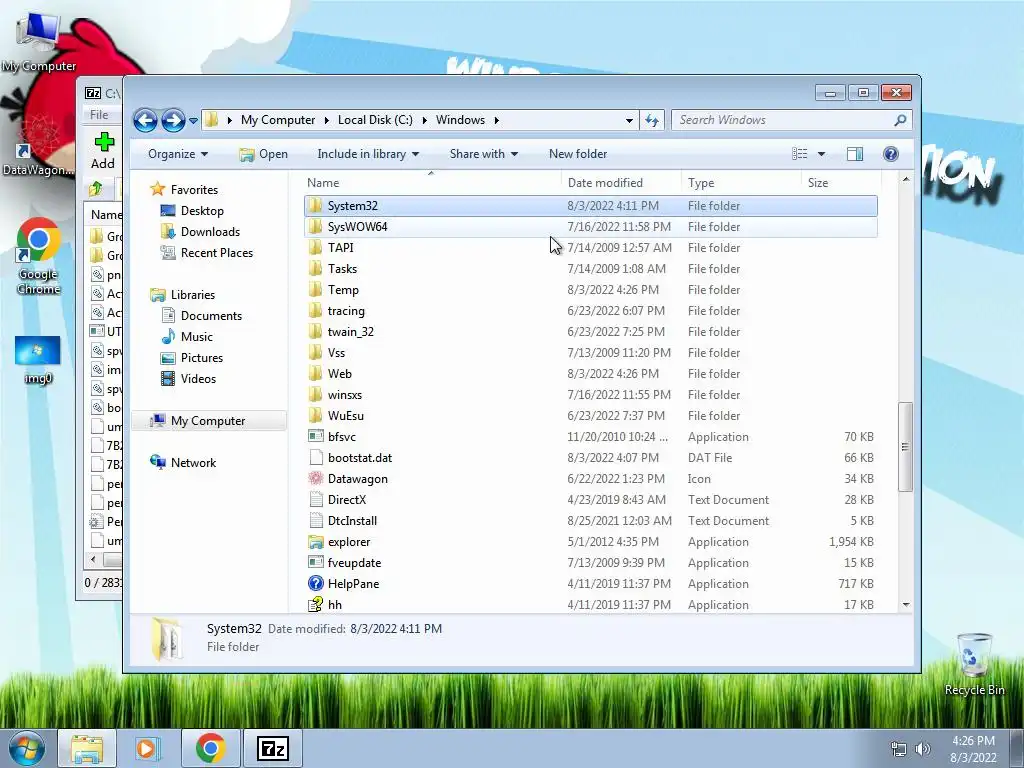
Task: Select the fveupdate application icon
Action: [x=315, y=563]
